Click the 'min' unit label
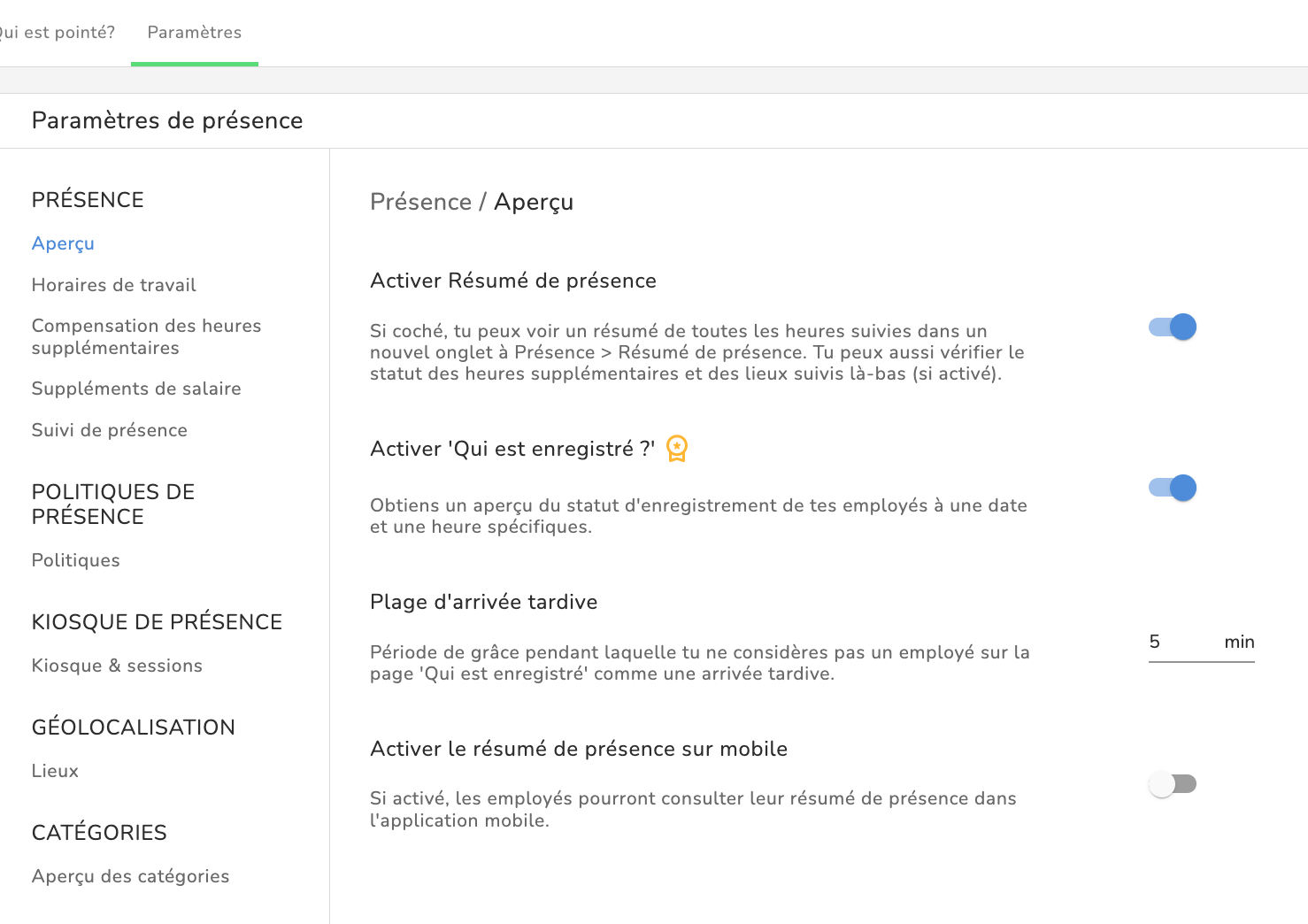This screenshot has width=1308, height=924. 1239,643
